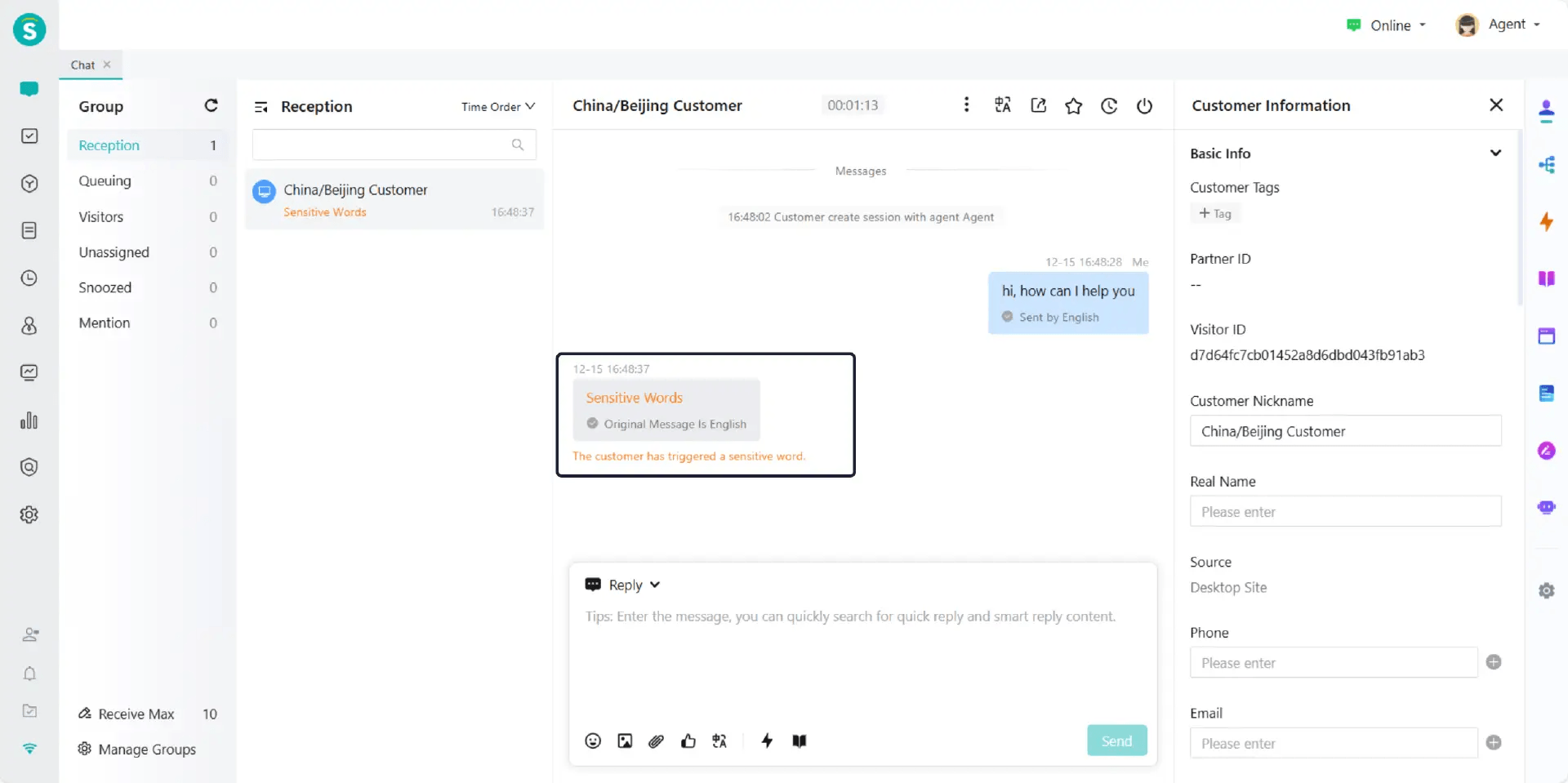Click the insert image icon

(x=625, y=741)
